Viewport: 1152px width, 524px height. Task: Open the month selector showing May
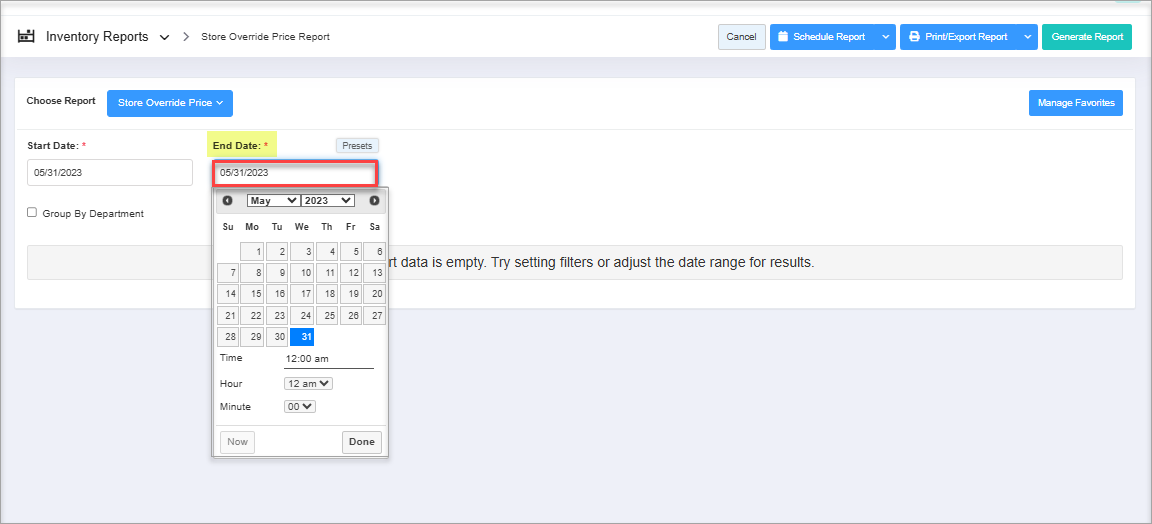click(x=273, y=201)
